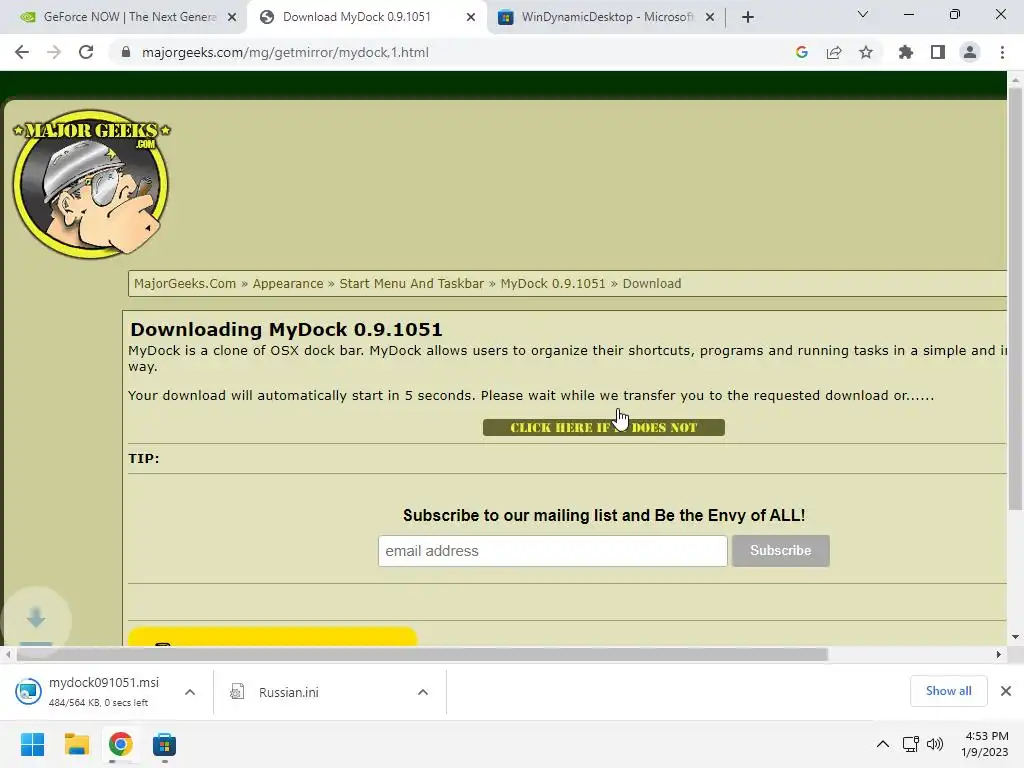The width and height of the screenshot is (1024, 768).
Task: Open the volume tray icon
Action: [x=935, y=744]
